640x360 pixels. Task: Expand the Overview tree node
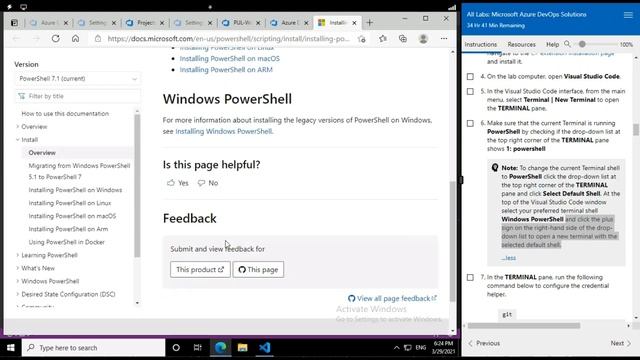click(18, 127)
